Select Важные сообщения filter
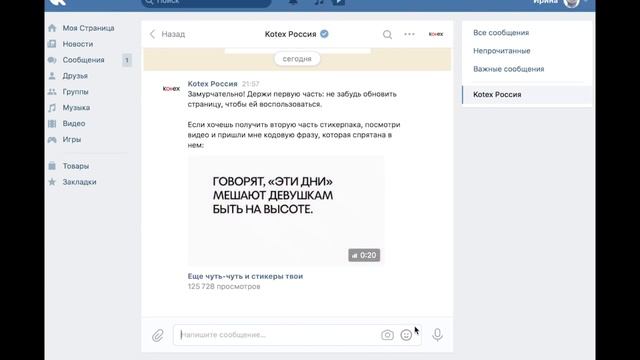 coord(509,69)
